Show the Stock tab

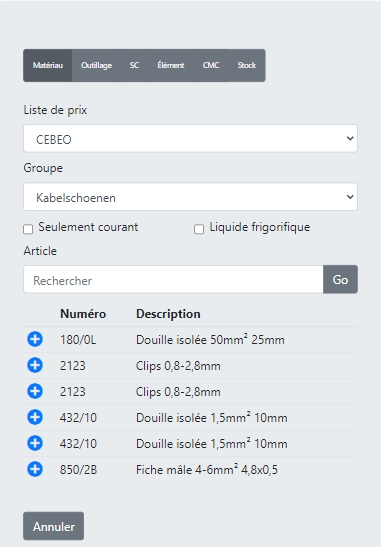click(247, 66)
